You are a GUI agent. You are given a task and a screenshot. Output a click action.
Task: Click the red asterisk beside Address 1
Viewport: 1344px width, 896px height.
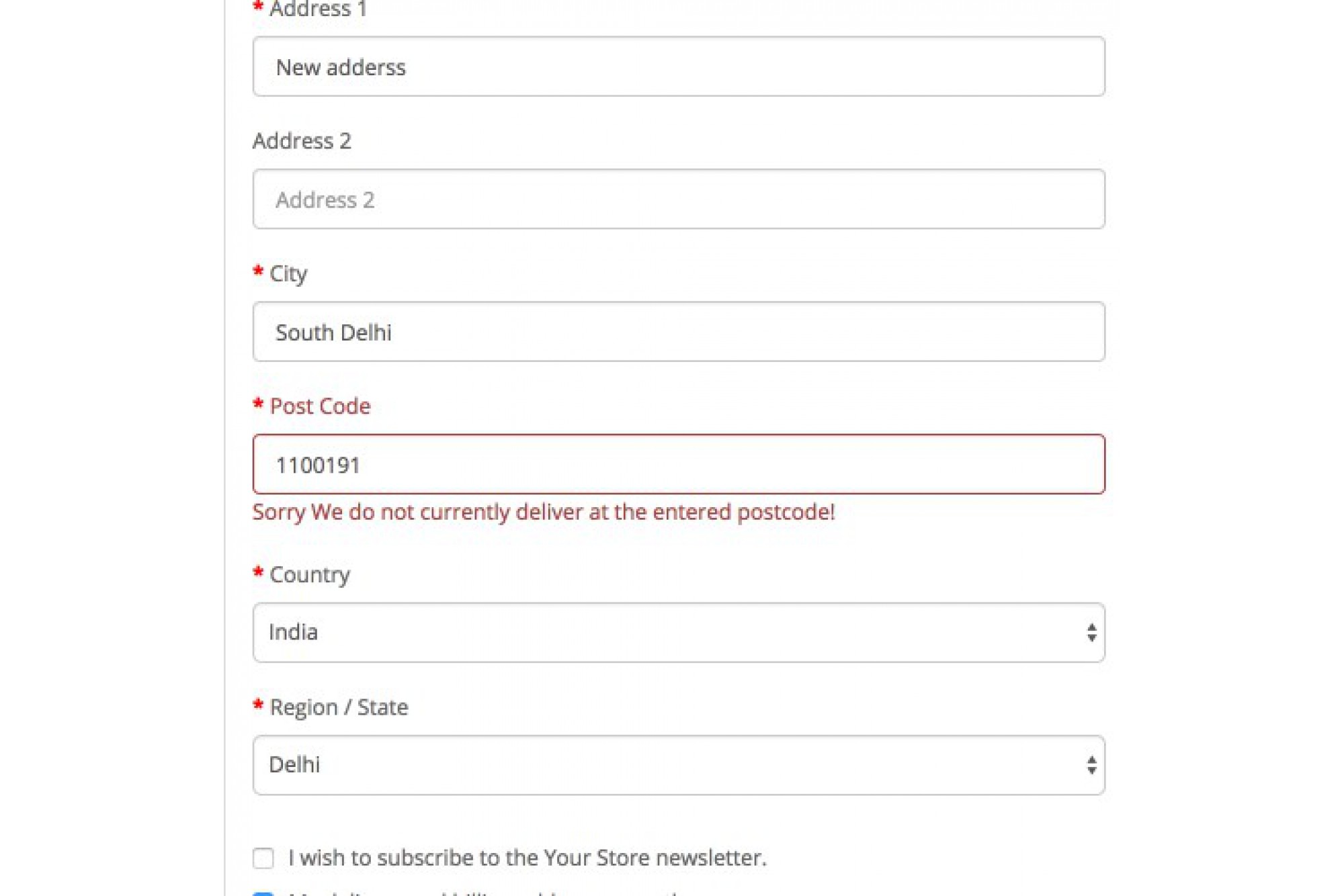coord(257,8)
